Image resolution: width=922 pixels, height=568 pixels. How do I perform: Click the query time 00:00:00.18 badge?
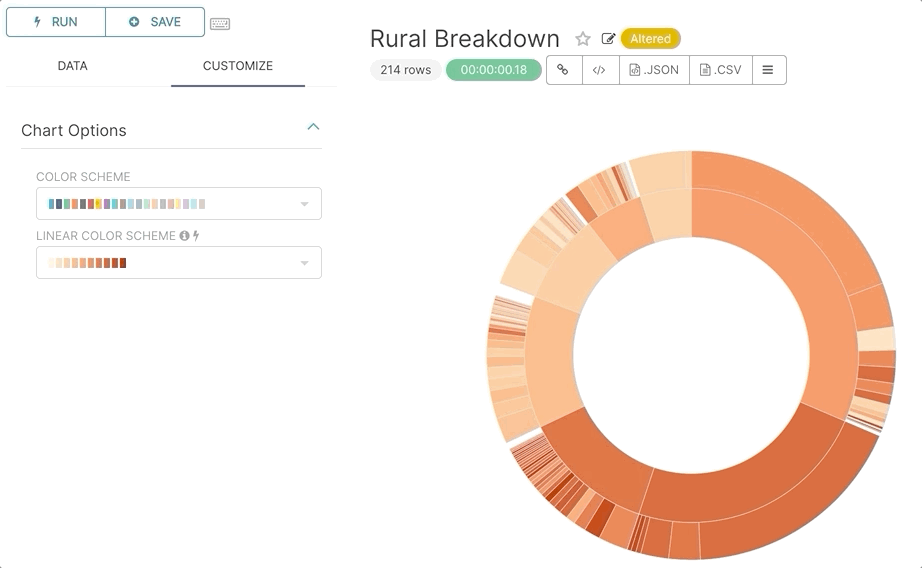click(x=493, y=70)
